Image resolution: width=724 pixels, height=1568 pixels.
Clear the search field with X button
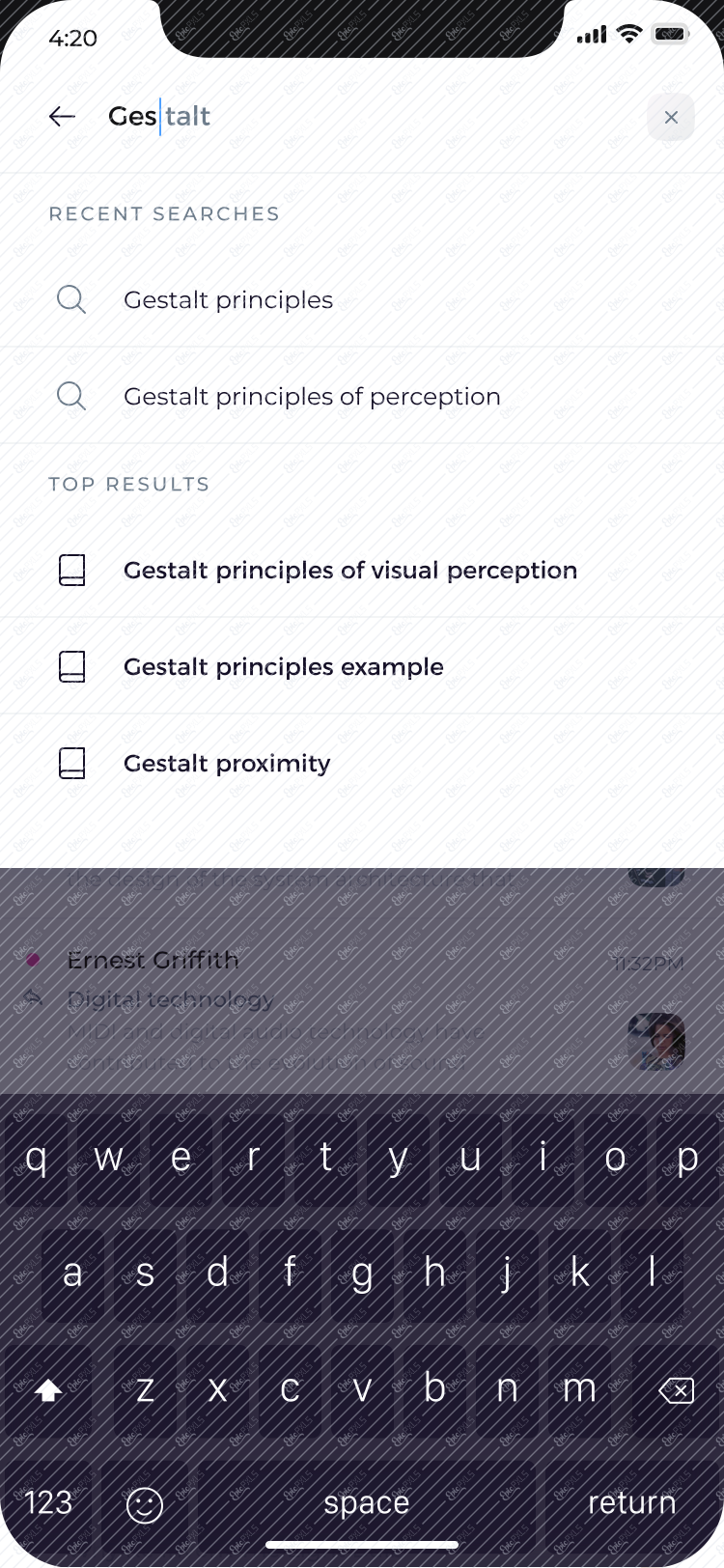point(671,117)
